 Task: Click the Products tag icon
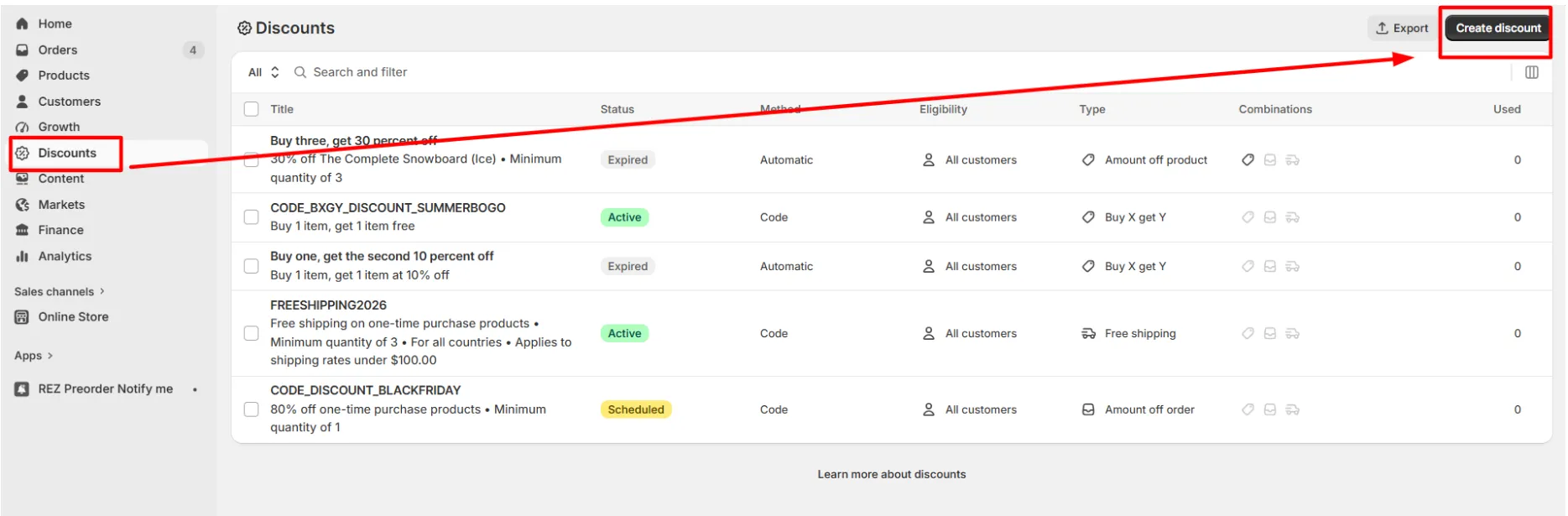pyautogui.click(x=23, y=76)
